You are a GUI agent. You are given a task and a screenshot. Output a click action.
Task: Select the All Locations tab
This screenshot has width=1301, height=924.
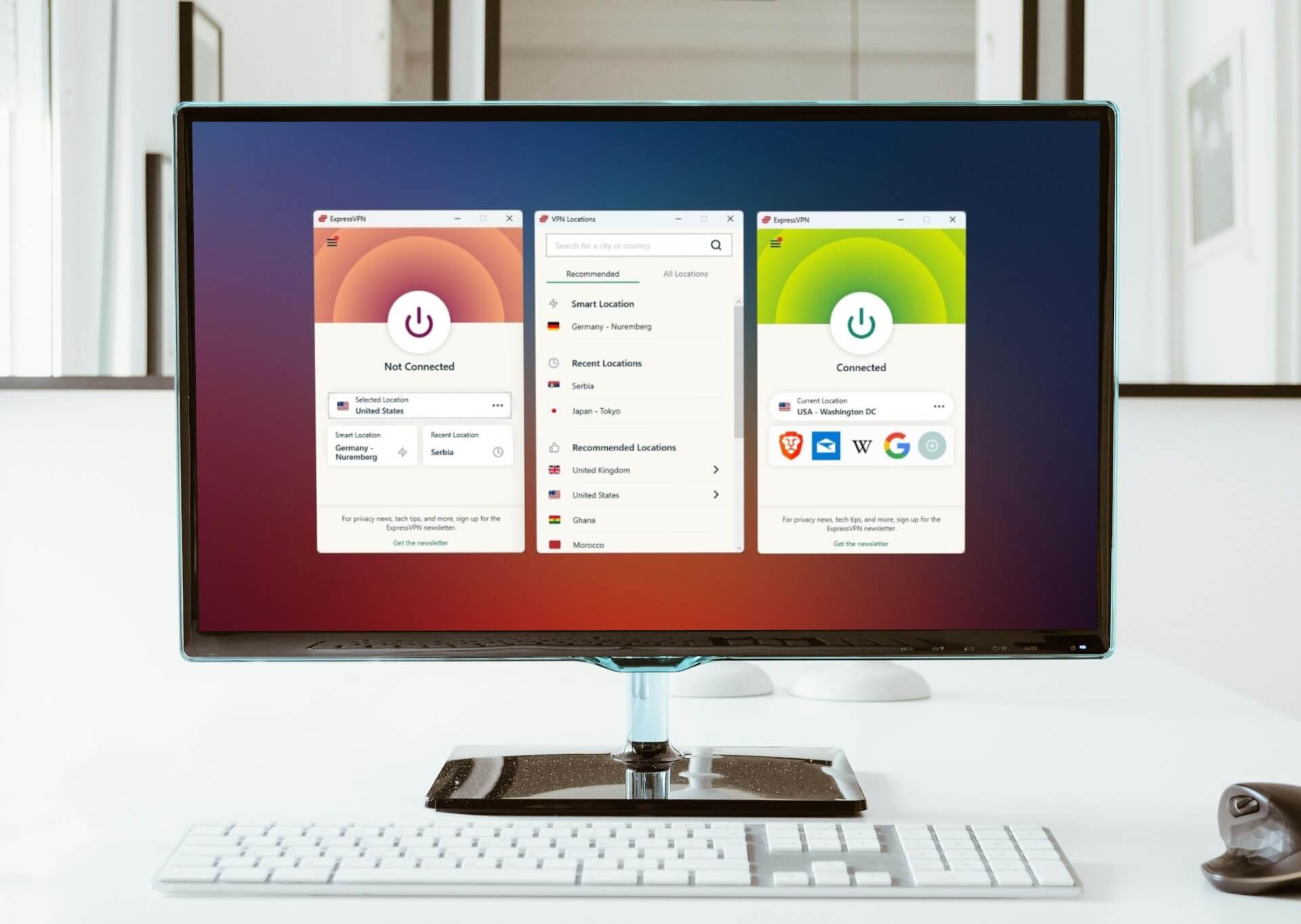684,273
